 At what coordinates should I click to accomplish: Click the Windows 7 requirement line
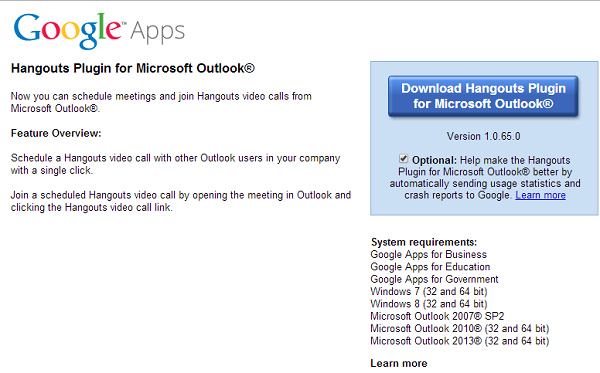(429, 292)
